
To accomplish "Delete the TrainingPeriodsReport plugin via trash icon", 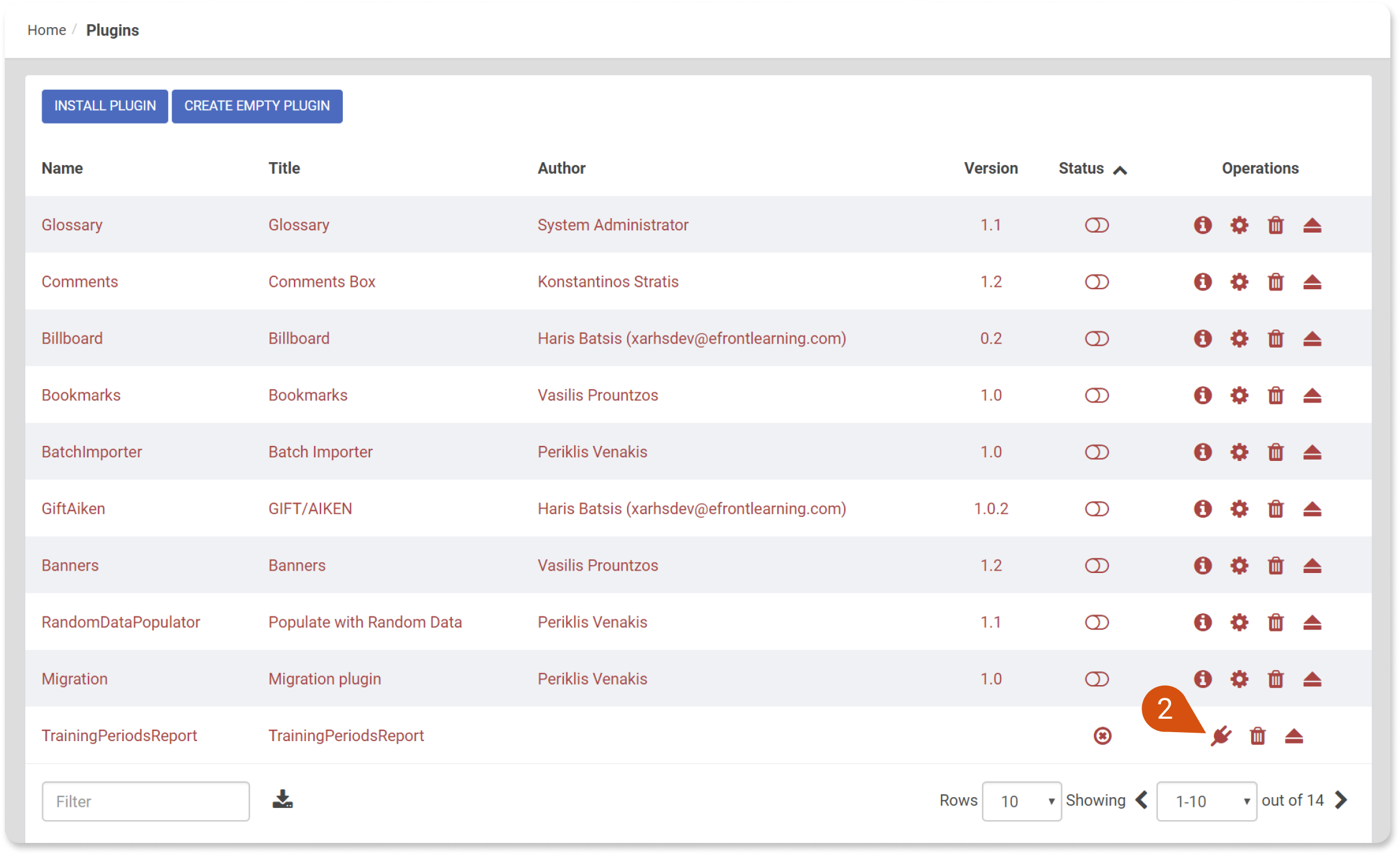I will coord(1257,736).
